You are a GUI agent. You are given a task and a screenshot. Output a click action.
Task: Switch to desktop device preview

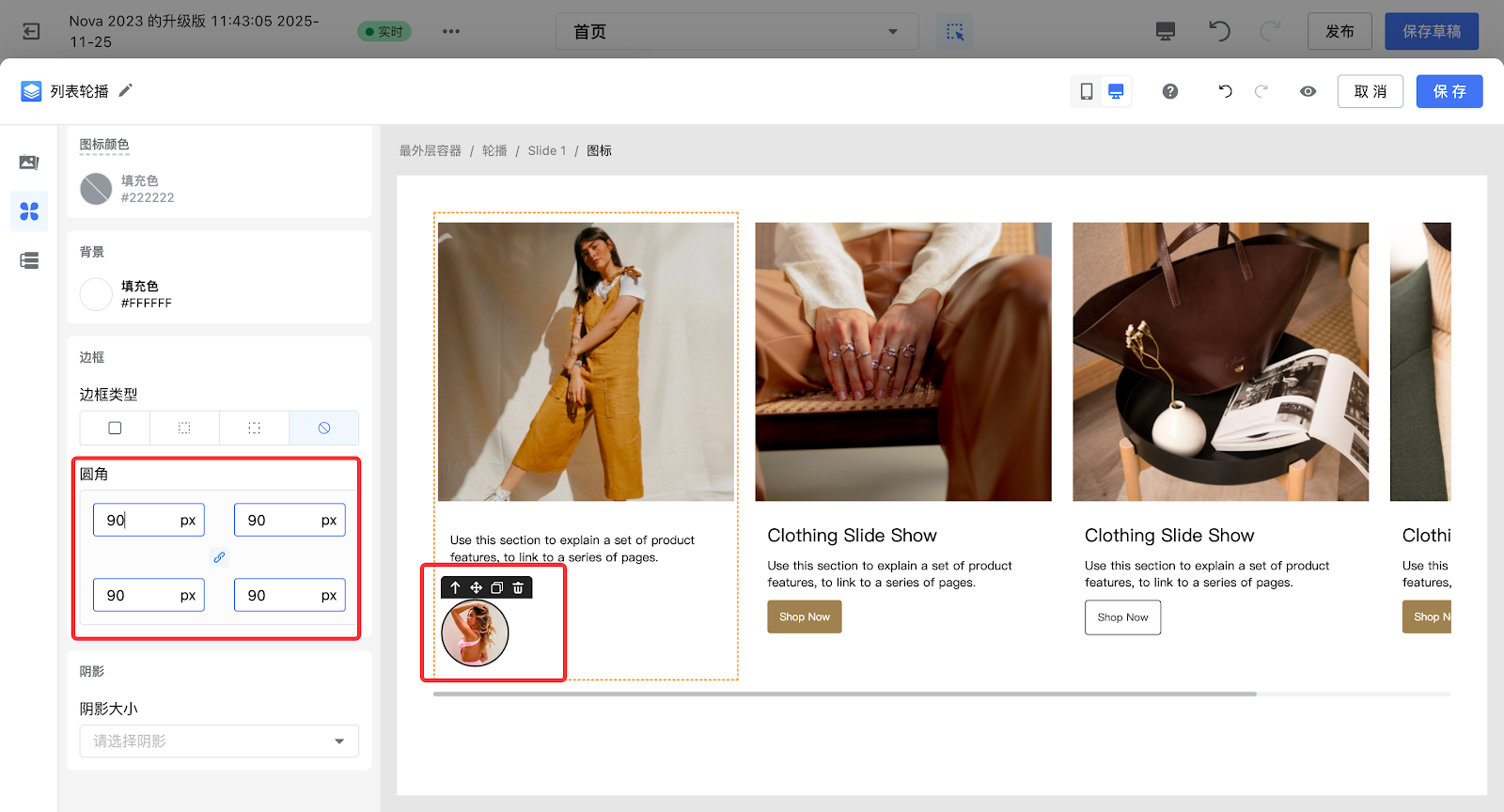tap(1116, 91)
